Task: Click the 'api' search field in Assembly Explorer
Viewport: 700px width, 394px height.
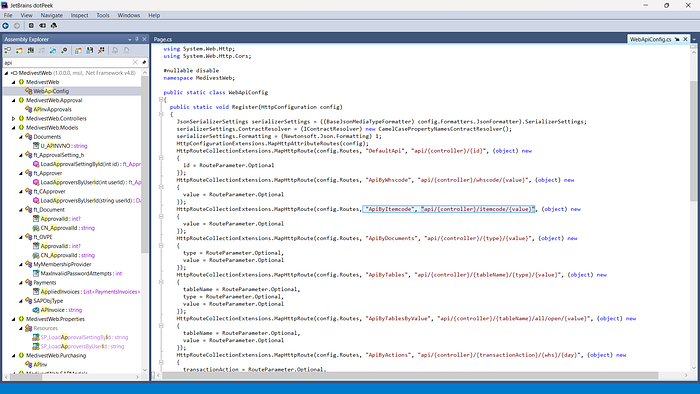Action: click(67, 62)
